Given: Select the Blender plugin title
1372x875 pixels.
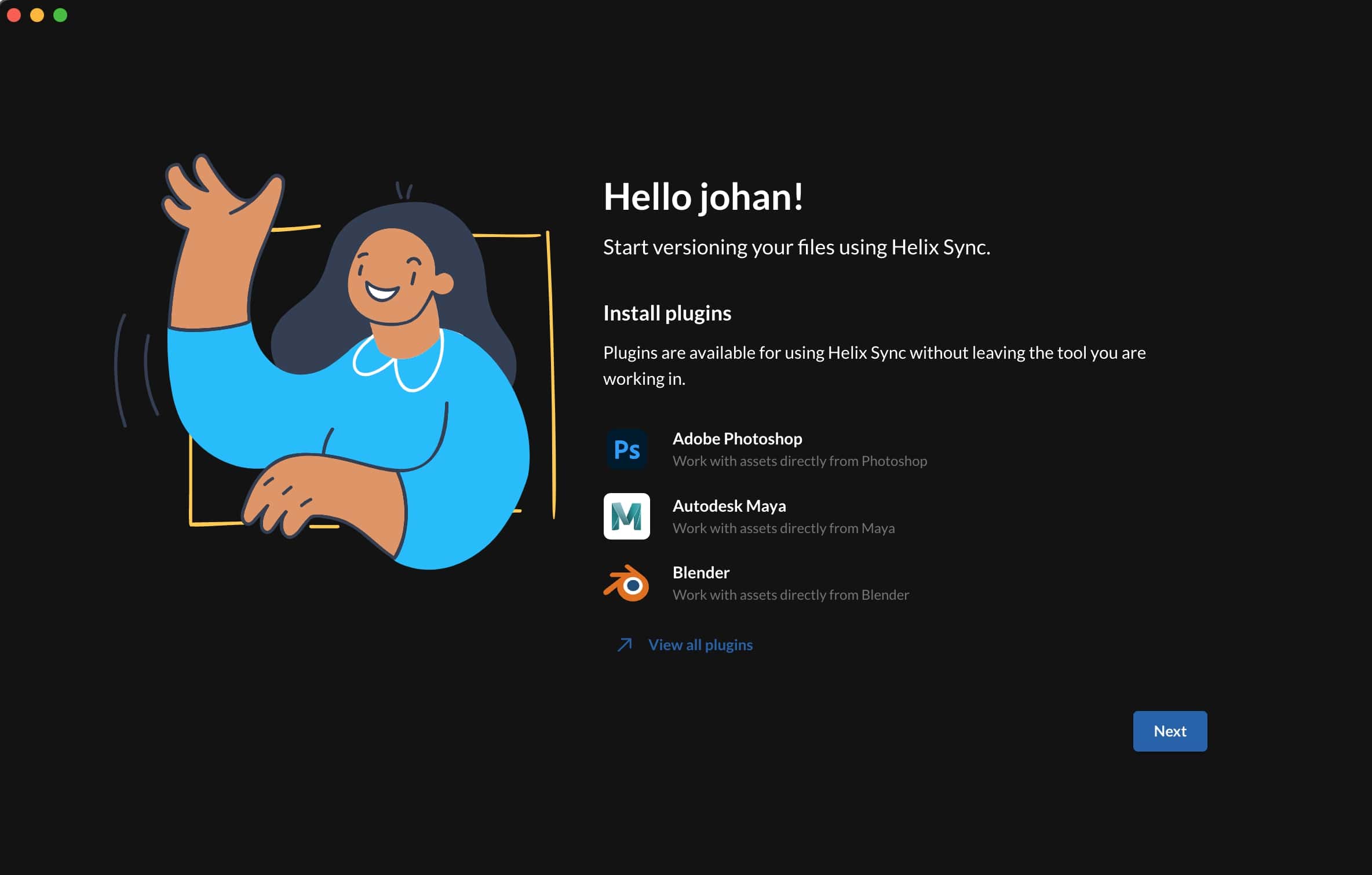Looking at the screenshot, I should coord(700,573).
